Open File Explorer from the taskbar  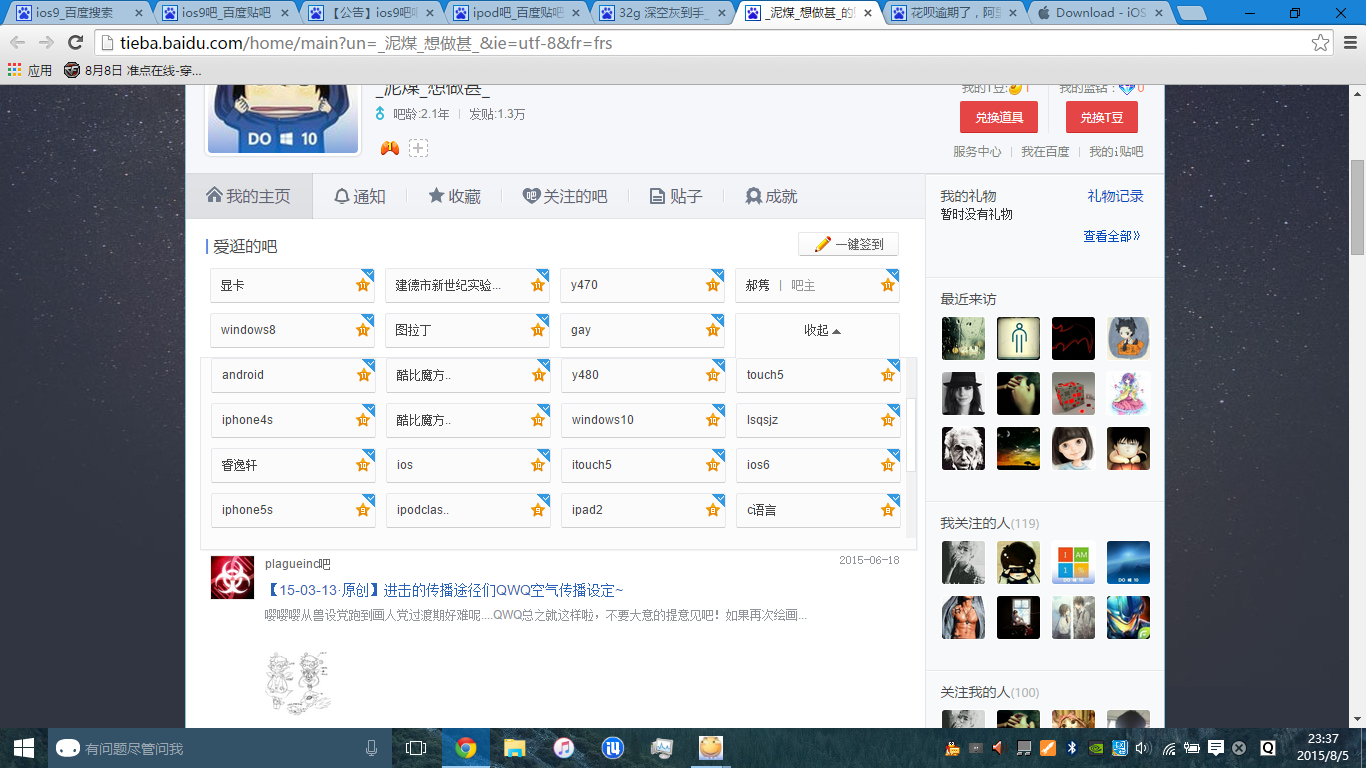pyautogui.click(x=515, y=748)
